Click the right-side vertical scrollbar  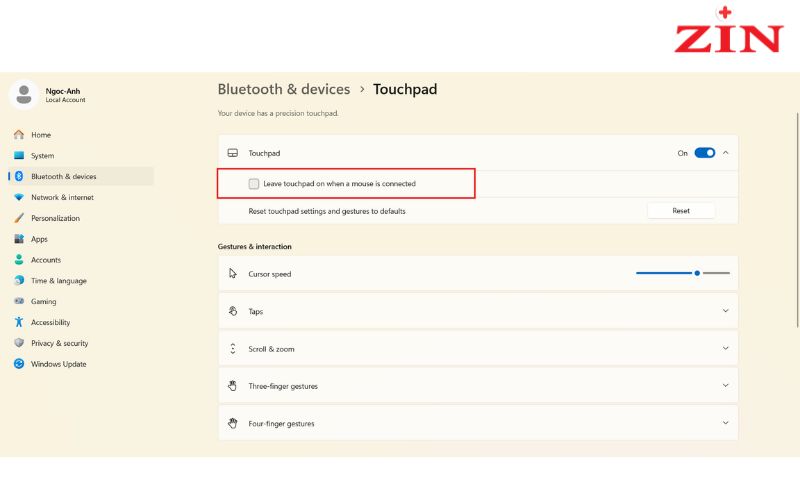(x=797, y=219)
